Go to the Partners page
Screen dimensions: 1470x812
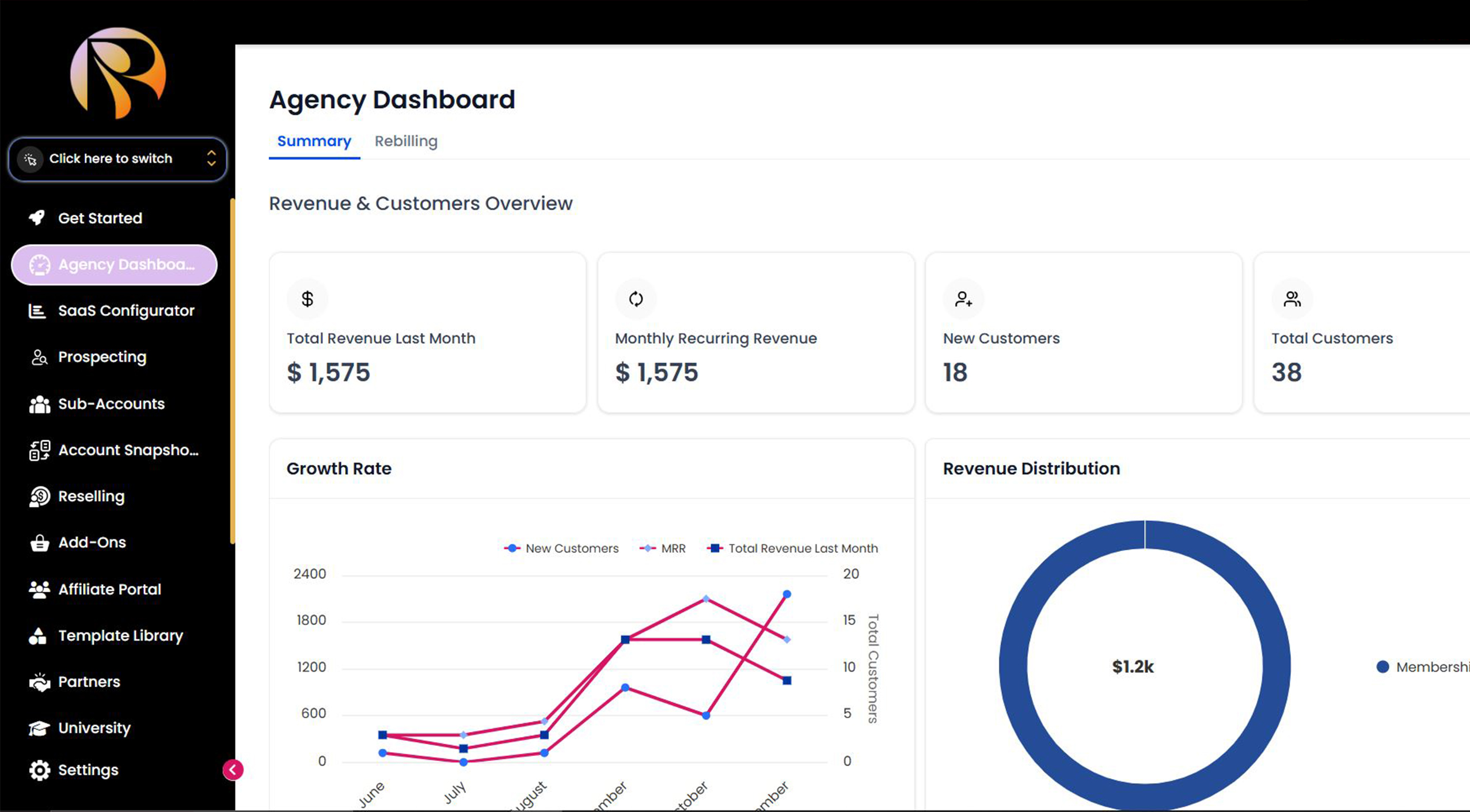89,682
